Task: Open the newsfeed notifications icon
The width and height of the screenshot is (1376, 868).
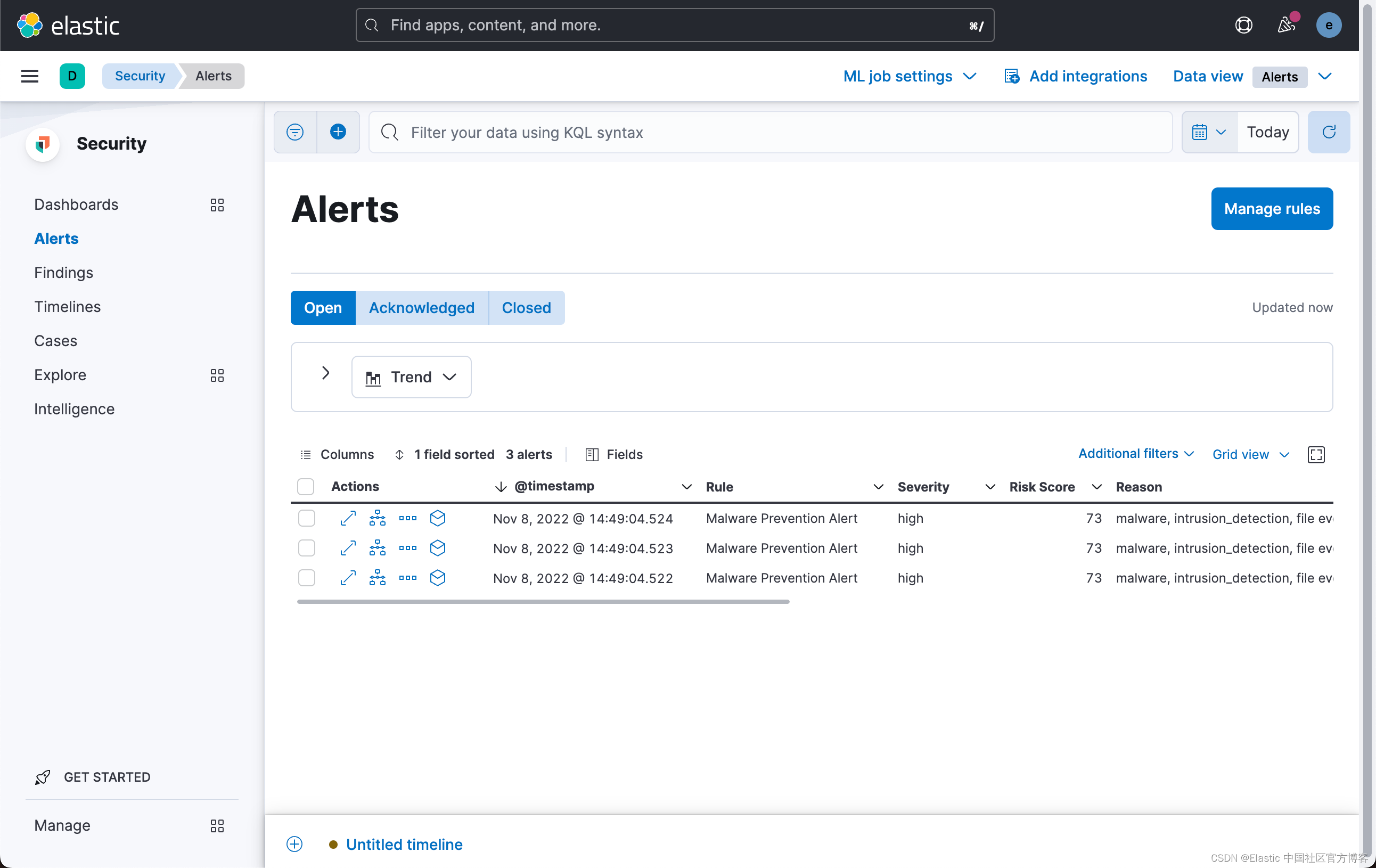Action: (x=1287, y=25)
